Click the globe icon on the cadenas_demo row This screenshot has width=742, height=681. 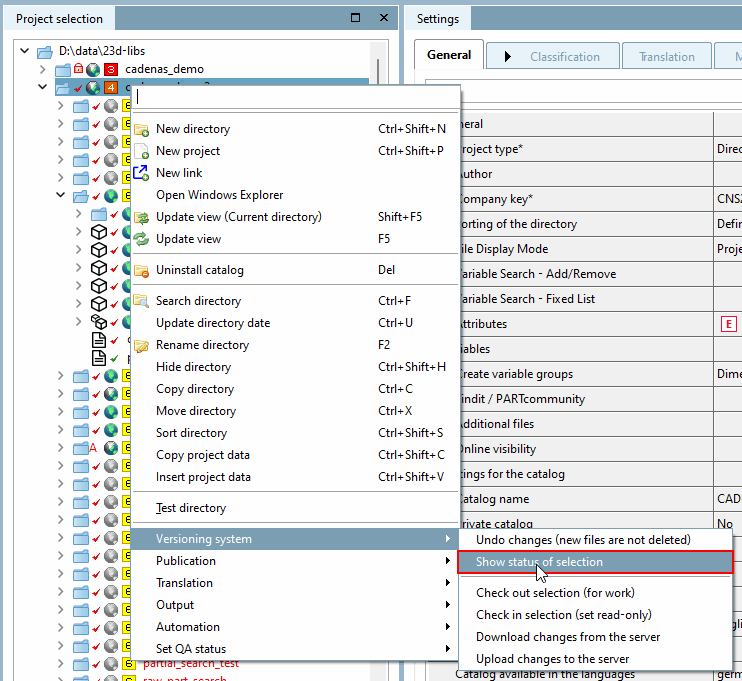click(93, 70)
